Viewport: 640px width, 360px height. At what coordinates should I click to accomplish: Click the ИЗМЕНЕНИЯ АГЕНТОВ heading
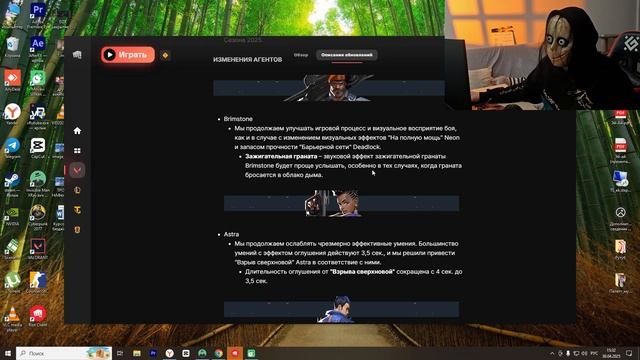pos(247,60)
